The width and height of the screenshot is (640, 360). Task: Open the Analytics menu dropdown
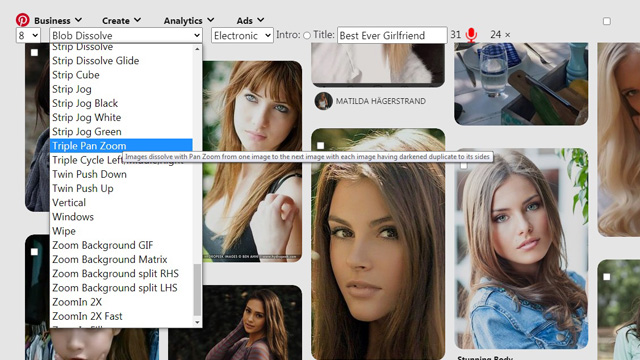tap(189, 20)
